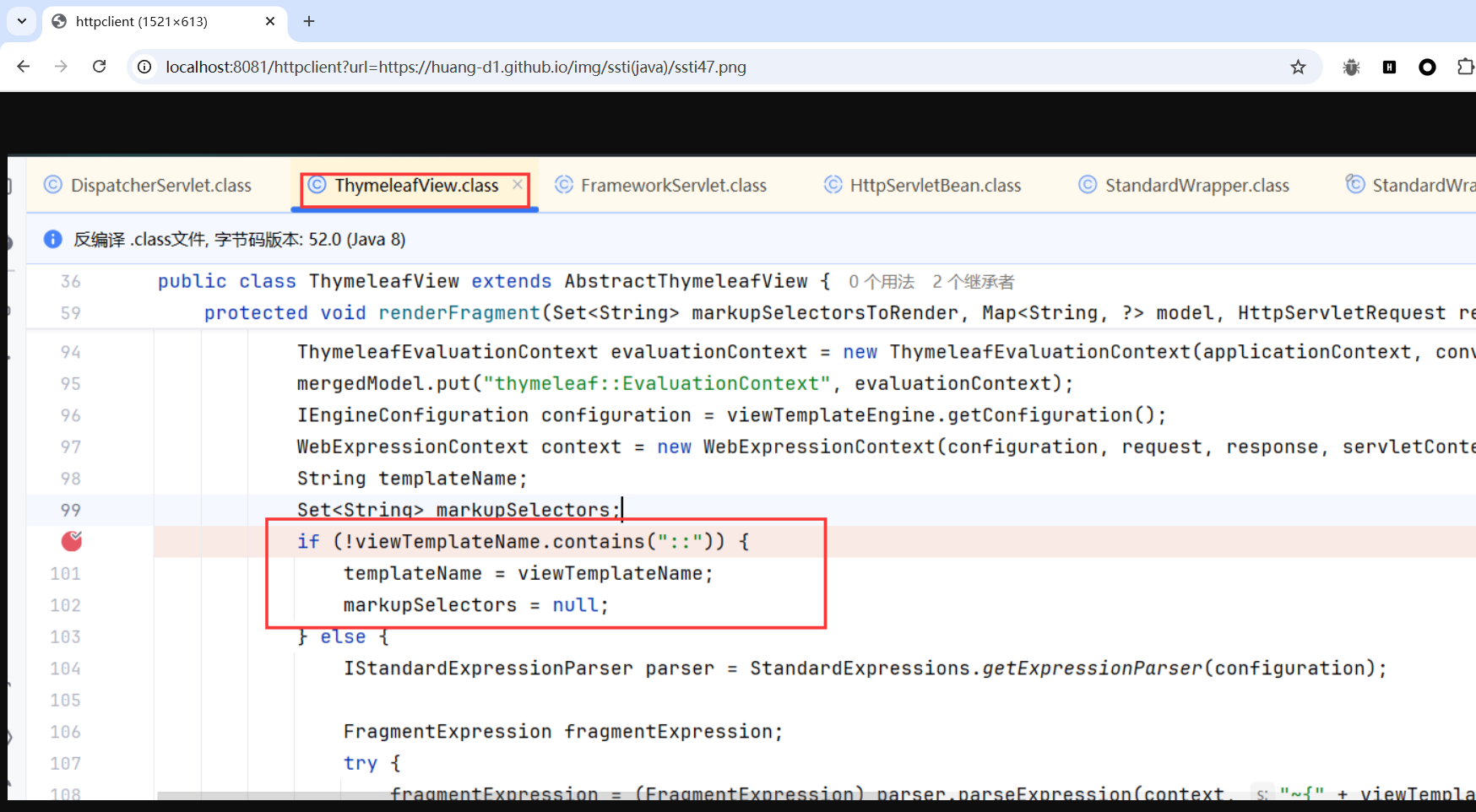Bookmark this page with the star
Image resolution: width=1476 pixels, height=812 pixels.
(x=1298, y=67)
